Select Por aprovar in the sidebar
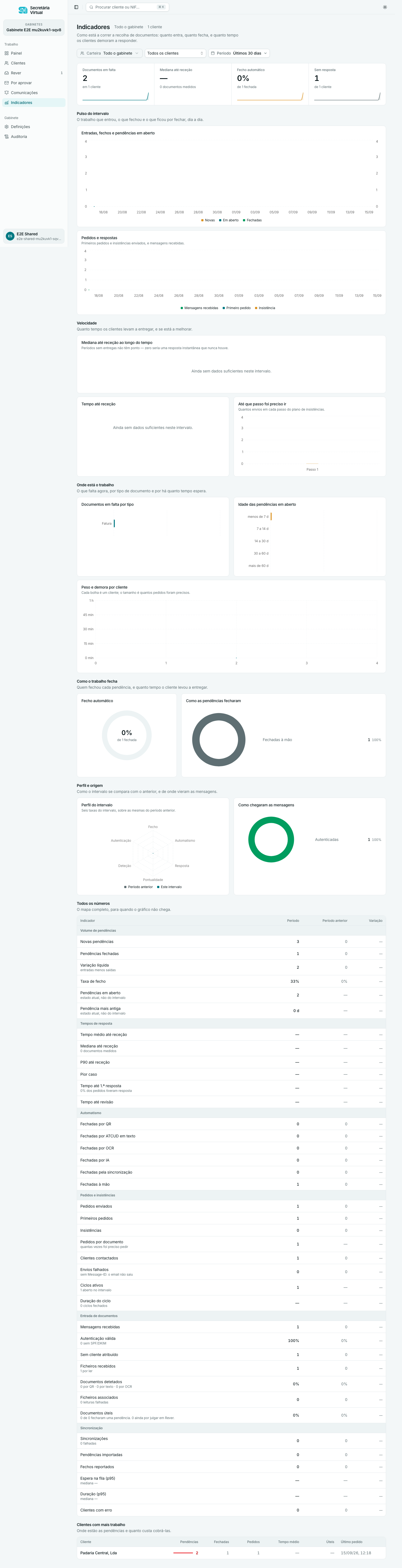The height and width of the screenshot is (1568, 402). click(33, 83)
